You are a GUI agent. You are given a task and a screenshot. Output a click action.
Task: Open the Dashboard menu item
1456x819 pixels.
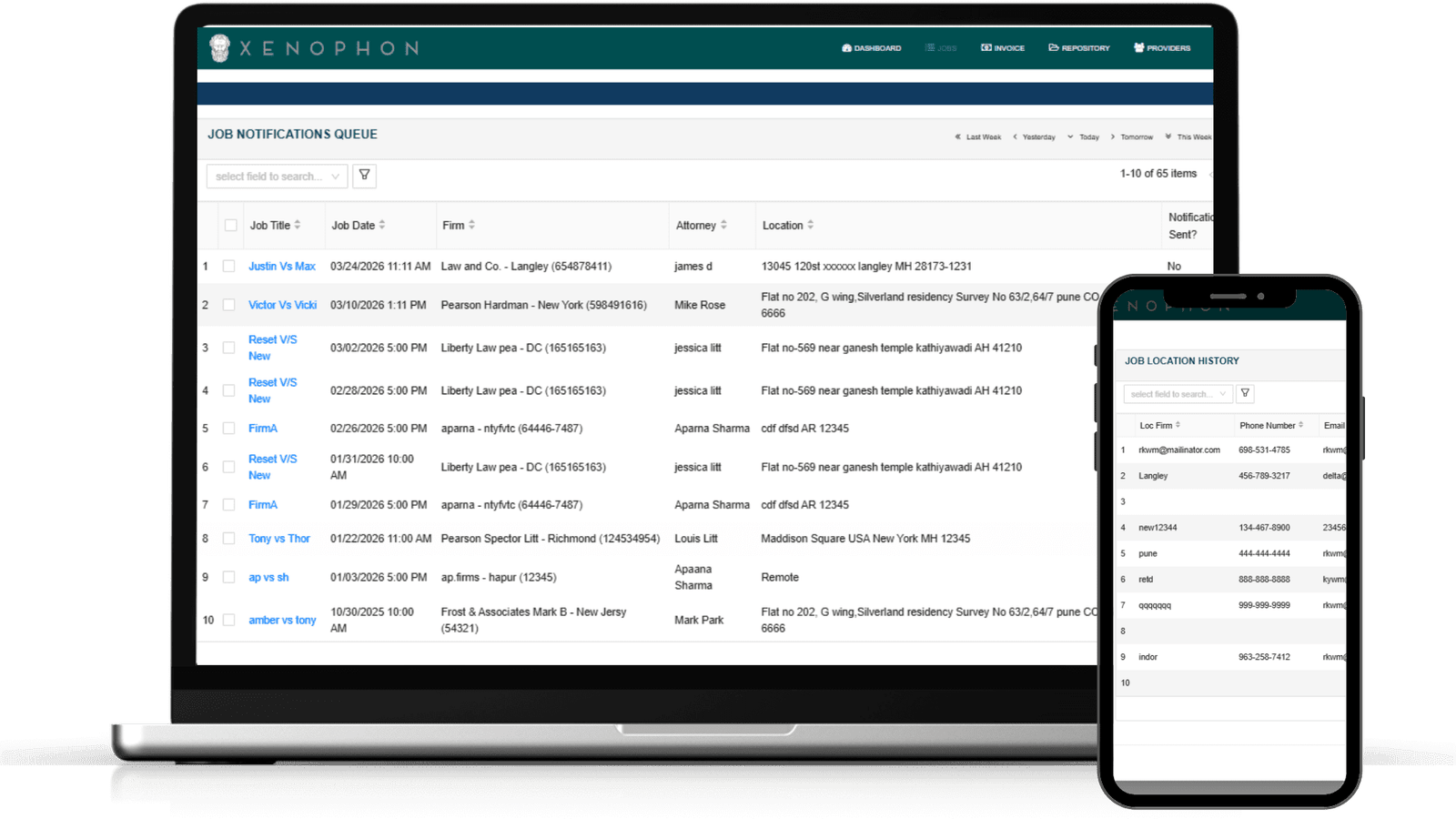pos(871,48)
